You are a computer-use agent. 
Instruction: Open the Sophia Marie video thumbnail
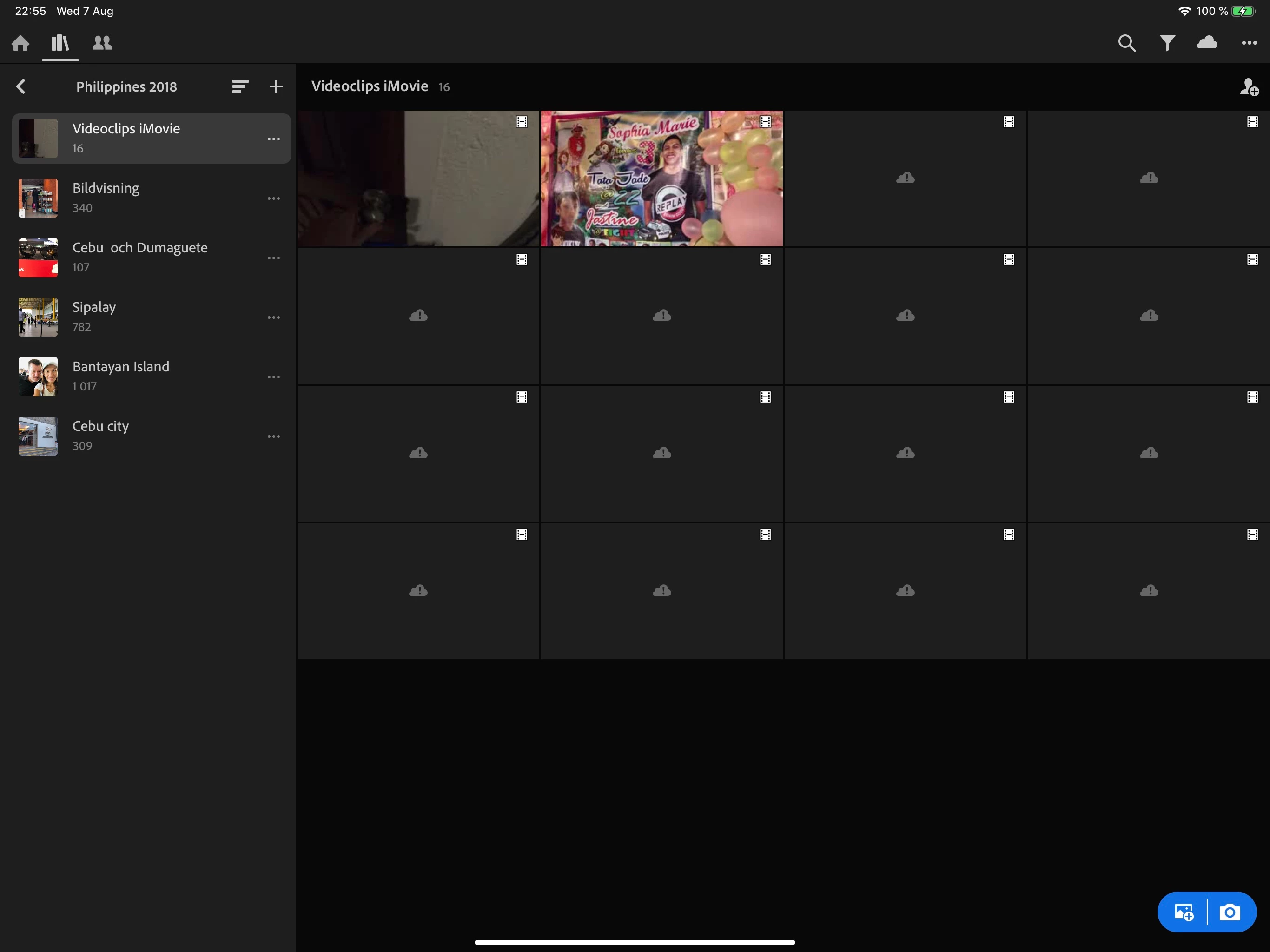click(x=661, y=178)
